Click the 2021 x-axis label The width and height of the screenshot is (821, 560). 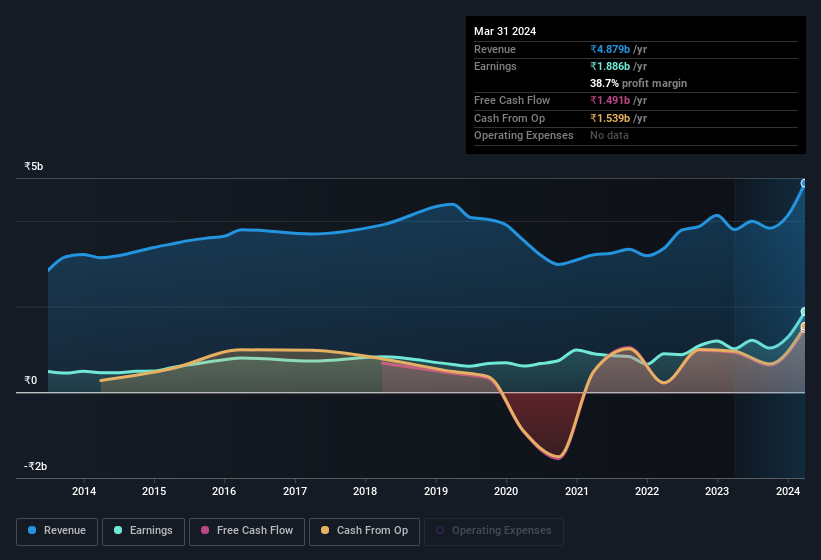(576, 491)
